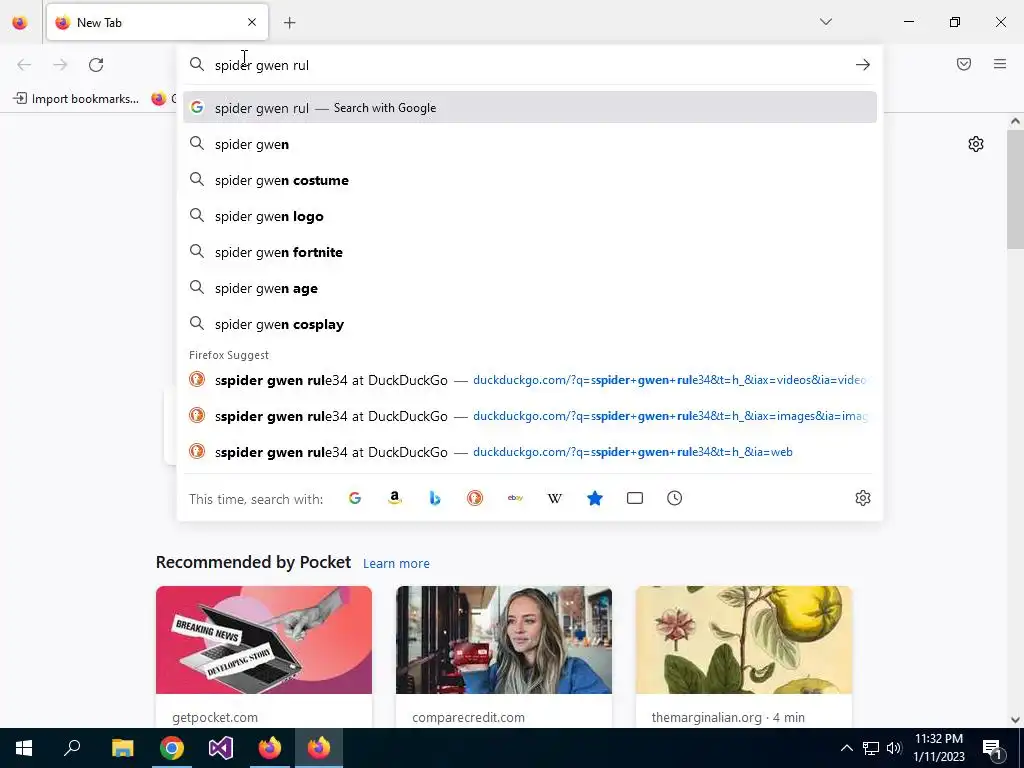
Task: Open the volume control tray icon
Action: (894, 748)
